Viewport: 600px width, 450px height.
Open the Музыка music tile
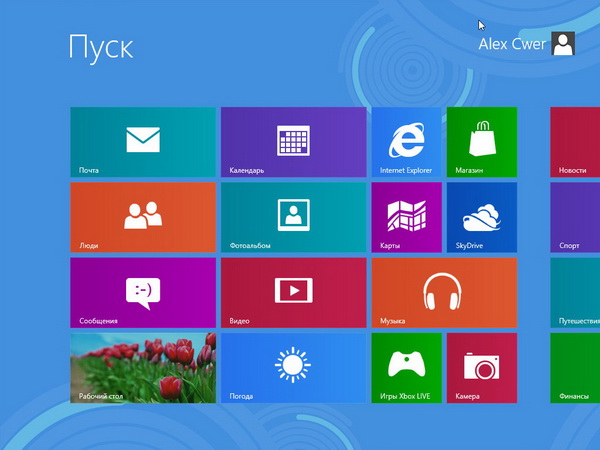[x=444, y=292]
